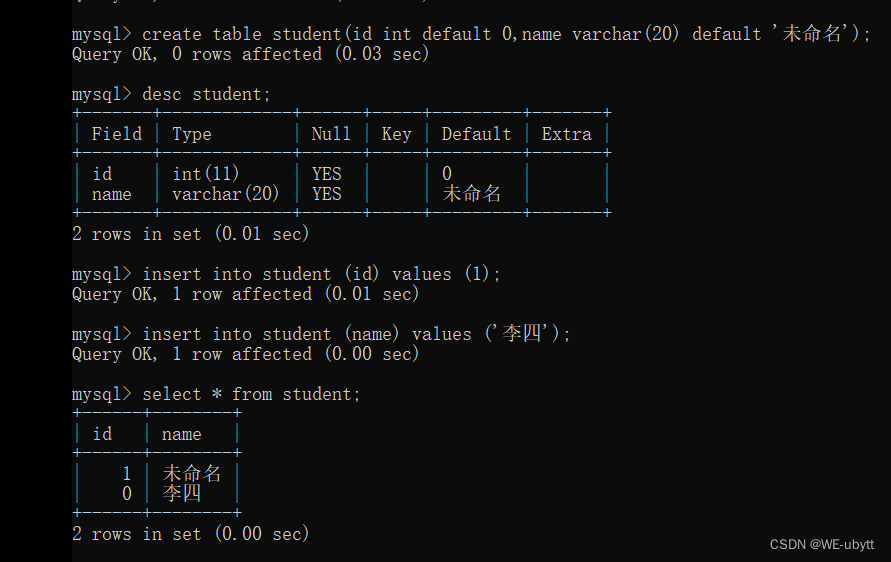891x562 pixels.
Task: Select the 未命名 cell in query result
Action: coord(191,474)
